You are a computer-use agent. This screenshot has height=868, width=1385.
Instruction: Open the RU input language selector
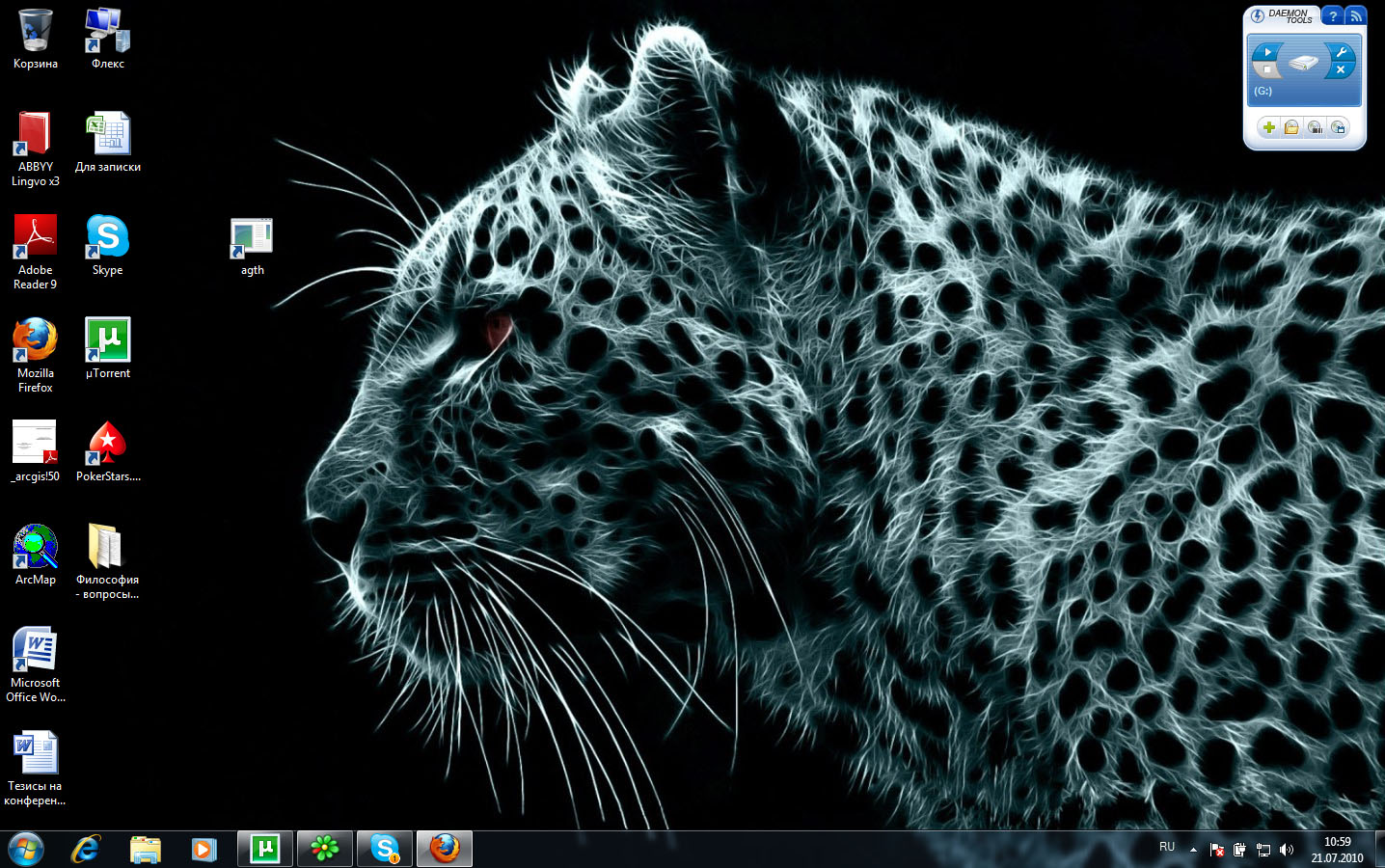(x=1167, y=847)
